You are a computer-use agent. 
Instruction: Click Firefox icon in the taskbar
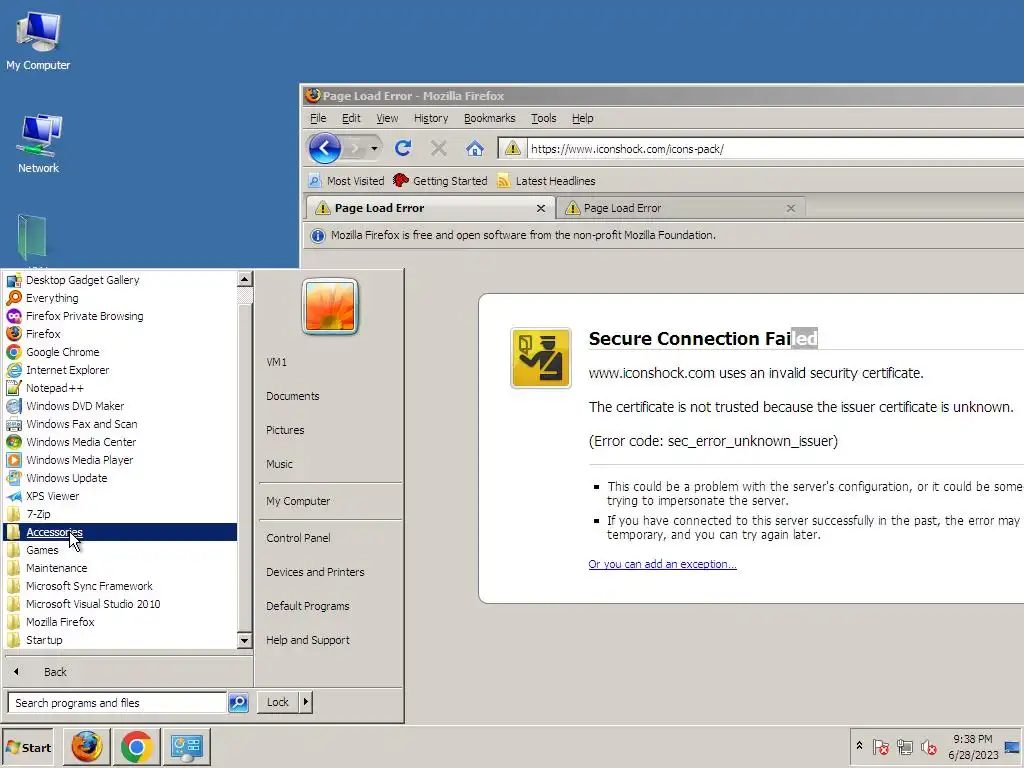87,747
